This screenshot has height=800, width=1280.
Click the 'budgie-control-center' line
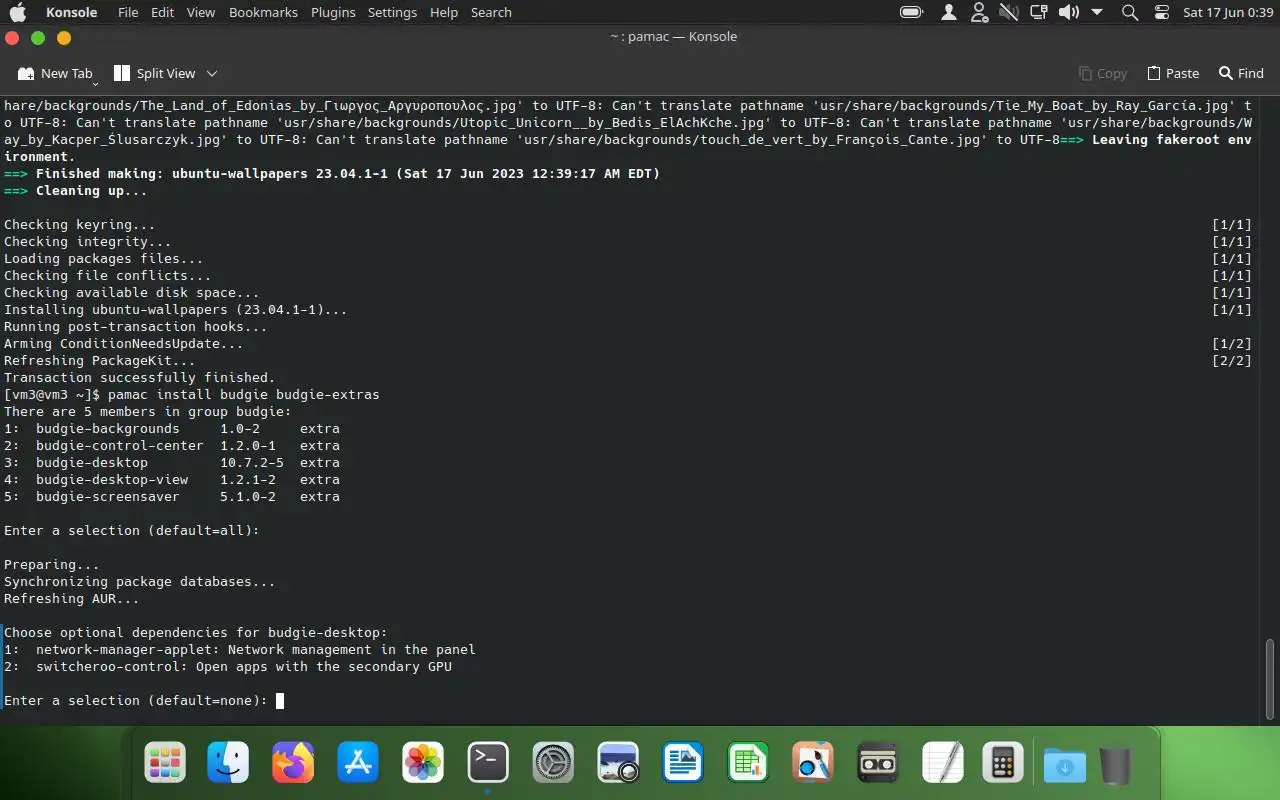(x=172, y=445)
